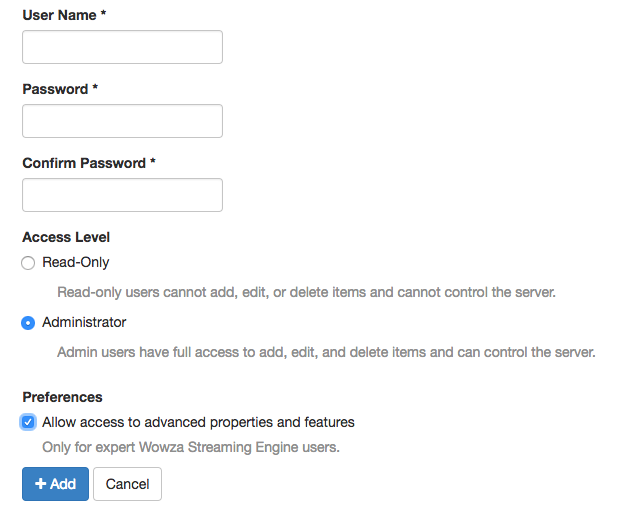624x531 pixels.
Task: Select the Confirm Password field
Action: [x=122, y=195]
